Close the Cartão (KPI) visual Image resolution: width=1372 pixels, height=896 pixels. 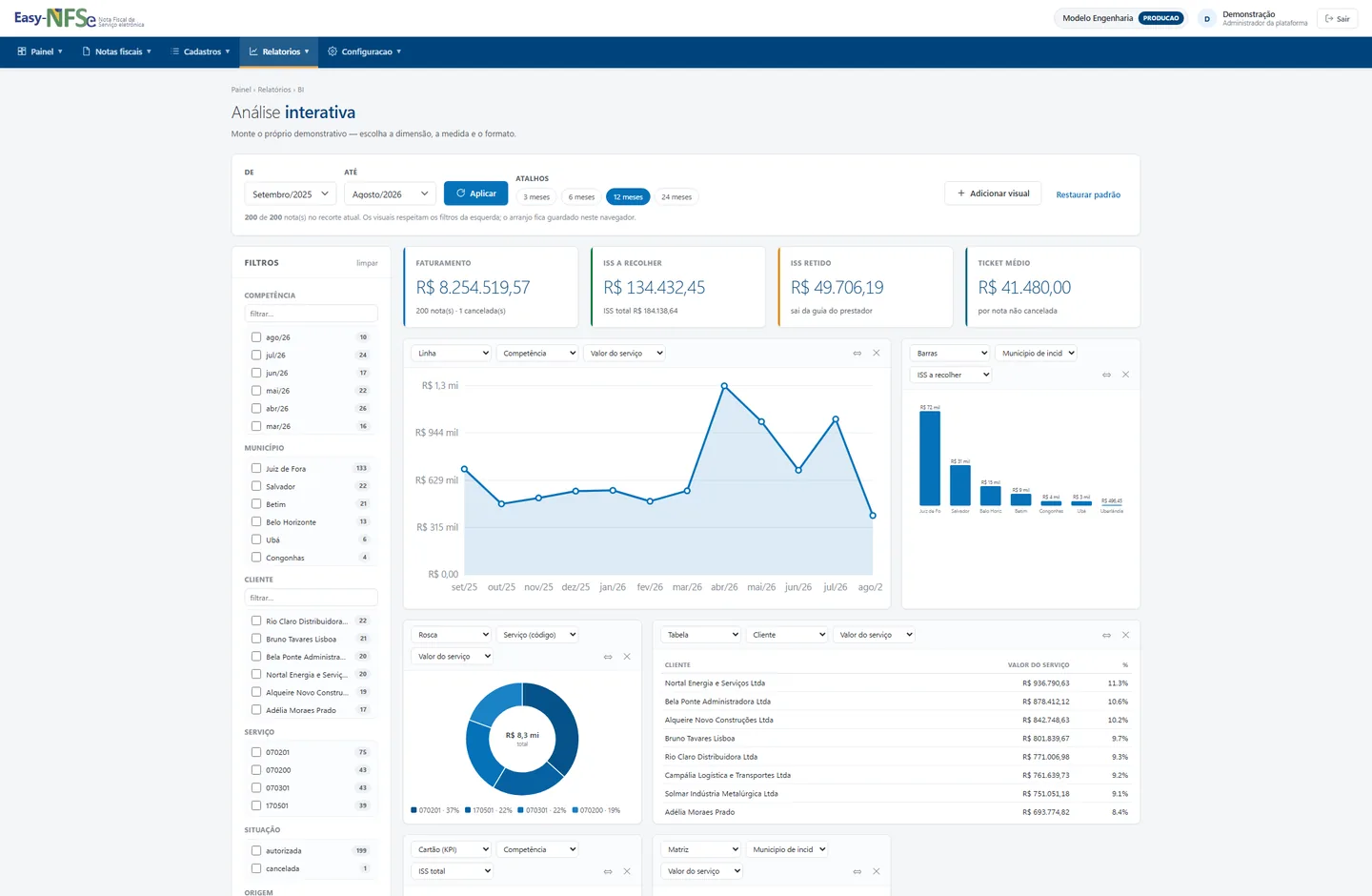[x=627, y=871]
